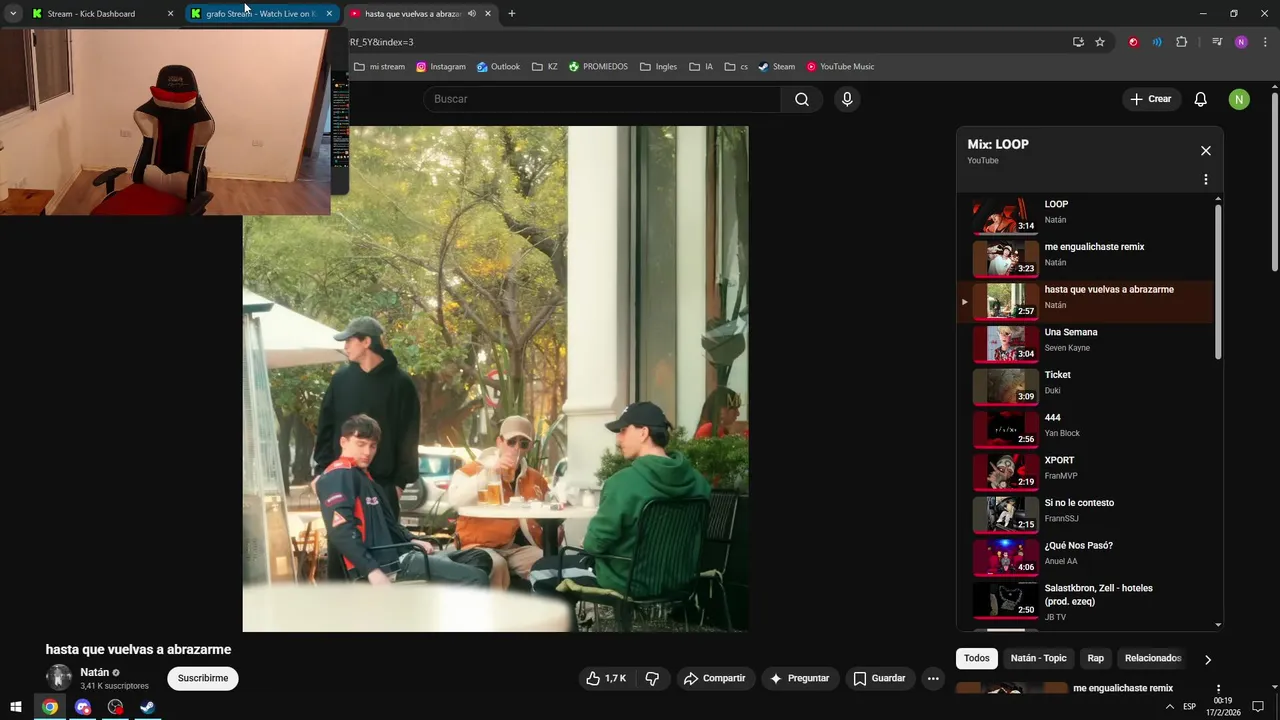The height and width of the screenshot is (720, 1280).
Task: Open the cs bookmarks folder
Action: pos(737,67)
